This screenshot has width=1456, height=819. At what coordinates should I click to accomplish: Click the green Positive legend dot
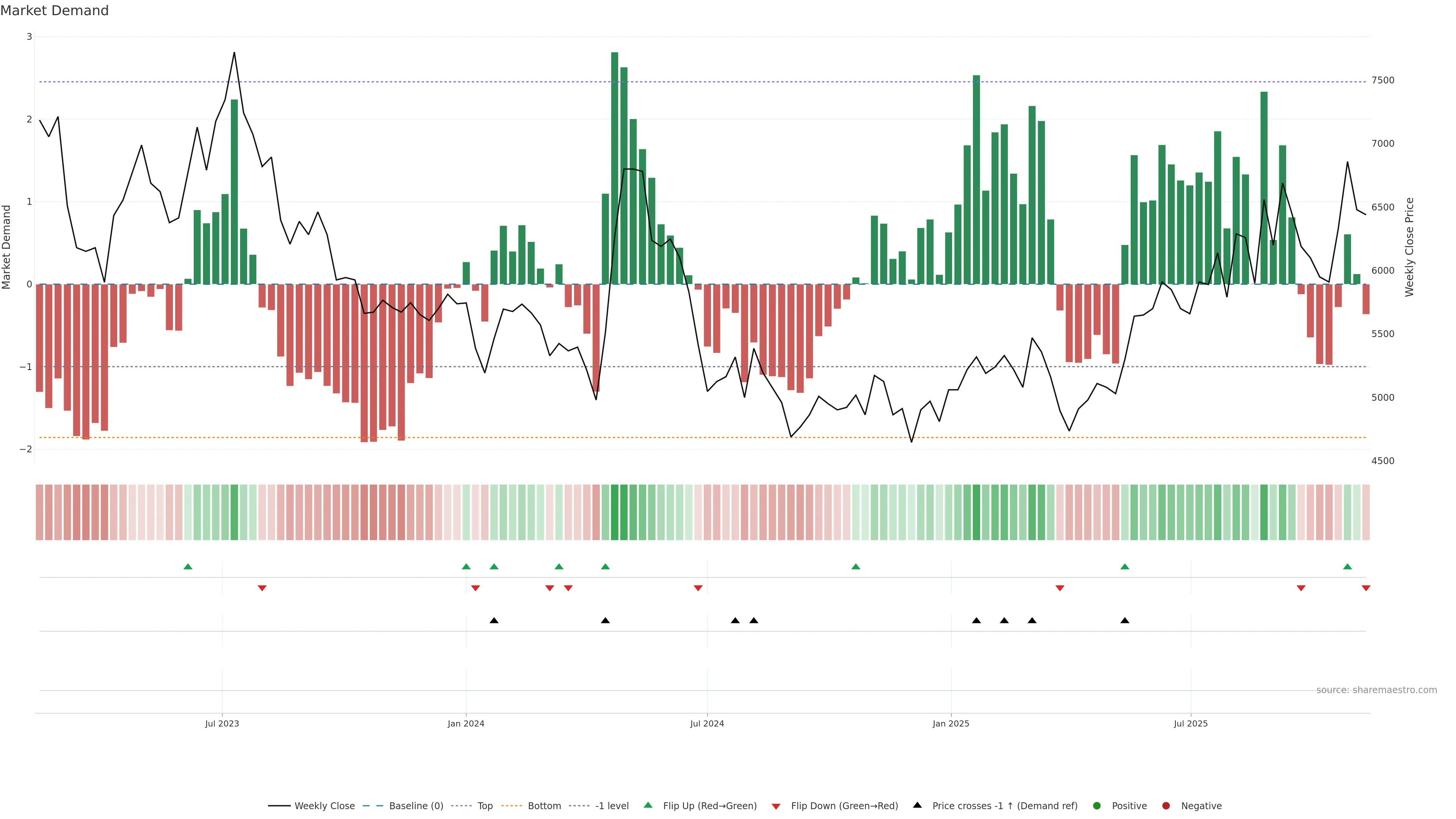pos(1097,805)
